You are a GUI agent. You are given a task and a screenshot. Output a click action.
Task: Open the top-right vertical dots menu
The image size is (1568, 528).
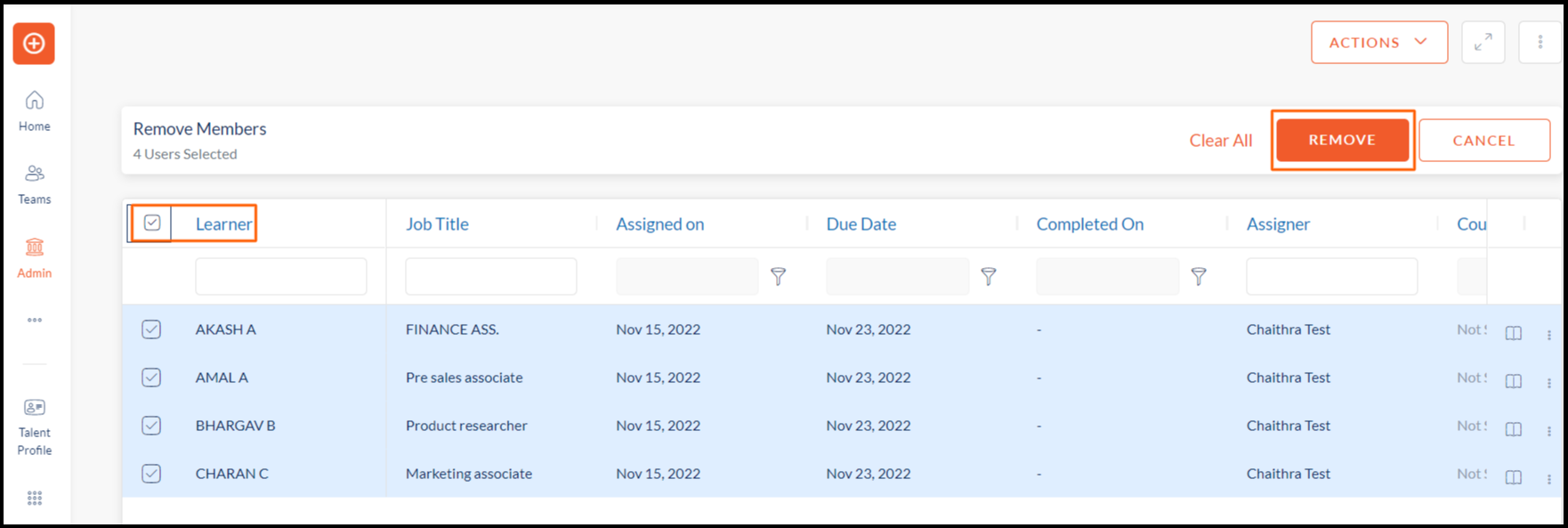(x=1540, y=42)
